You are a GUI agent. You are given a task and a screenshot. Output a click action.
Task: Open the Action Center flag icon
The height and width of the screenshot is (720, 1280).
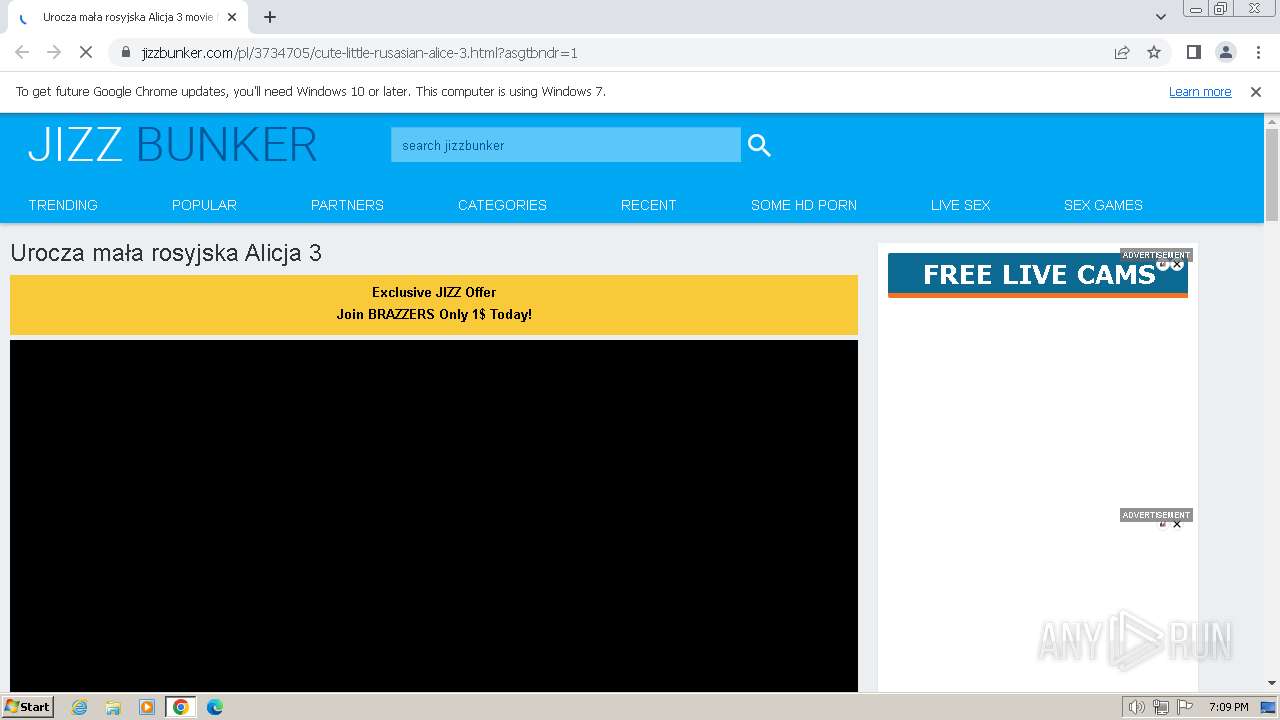[1185, 707]
